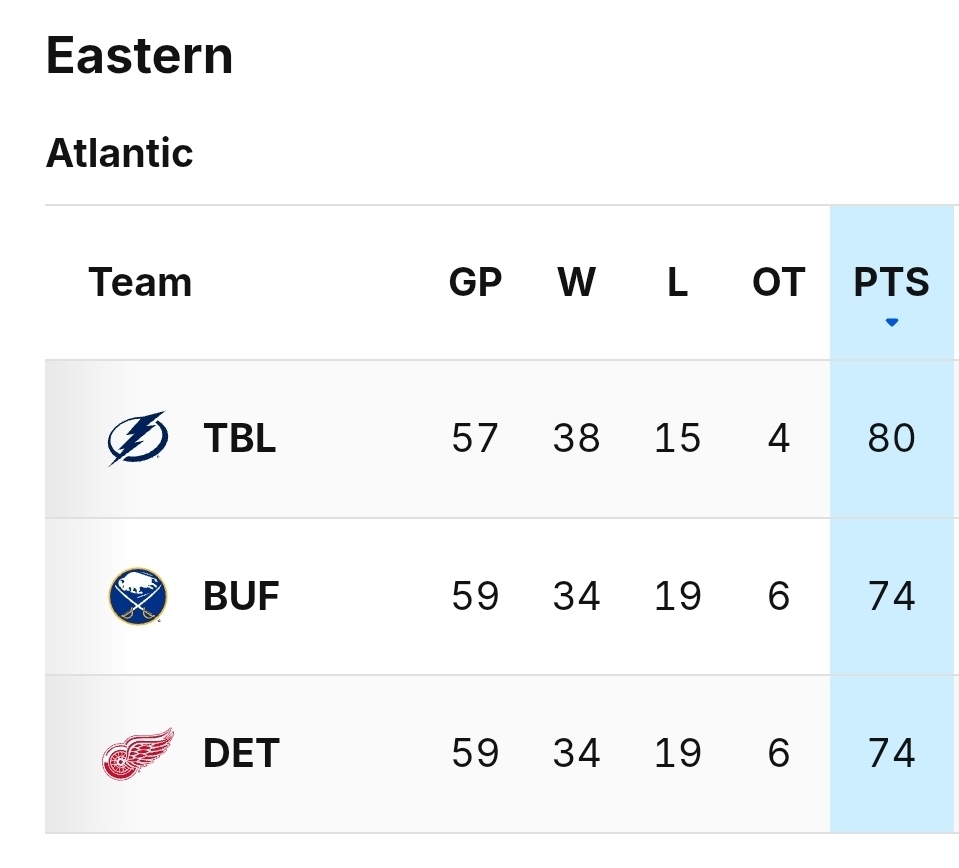
Task: Click TBL's 38 wins value
Action: click(x=577, y=438)
